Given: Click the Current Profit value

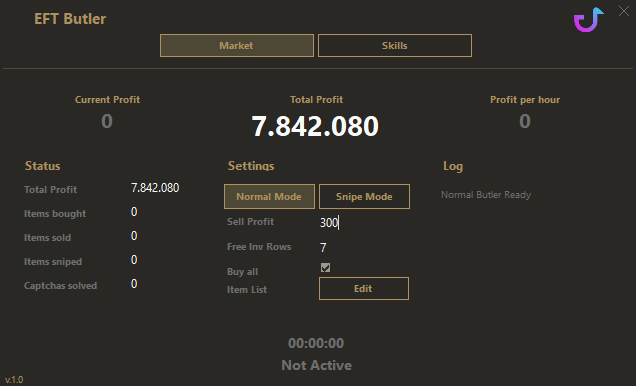Looking at the screenshot, I should 107,121.
